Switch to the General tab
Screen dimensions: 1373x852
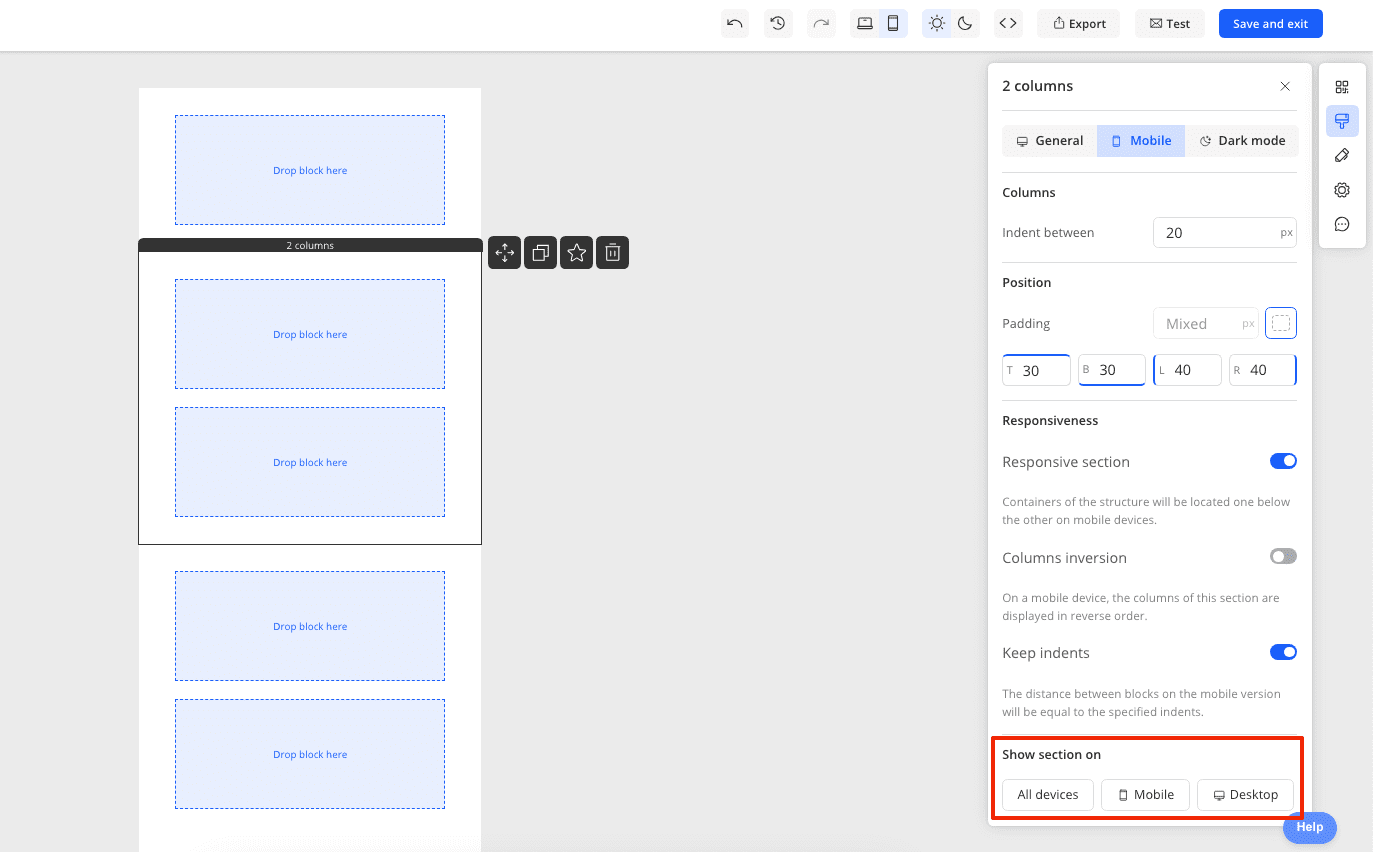pyautogui.click(x=1050, y=141)
